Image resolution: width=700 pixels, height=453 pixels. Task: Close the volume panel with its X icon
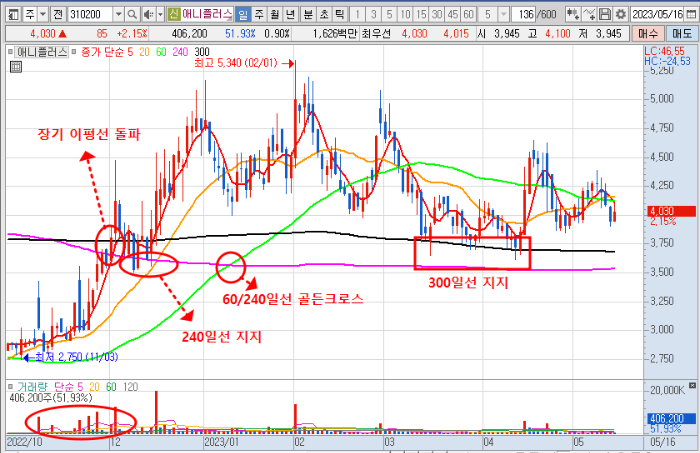[692, 385]
